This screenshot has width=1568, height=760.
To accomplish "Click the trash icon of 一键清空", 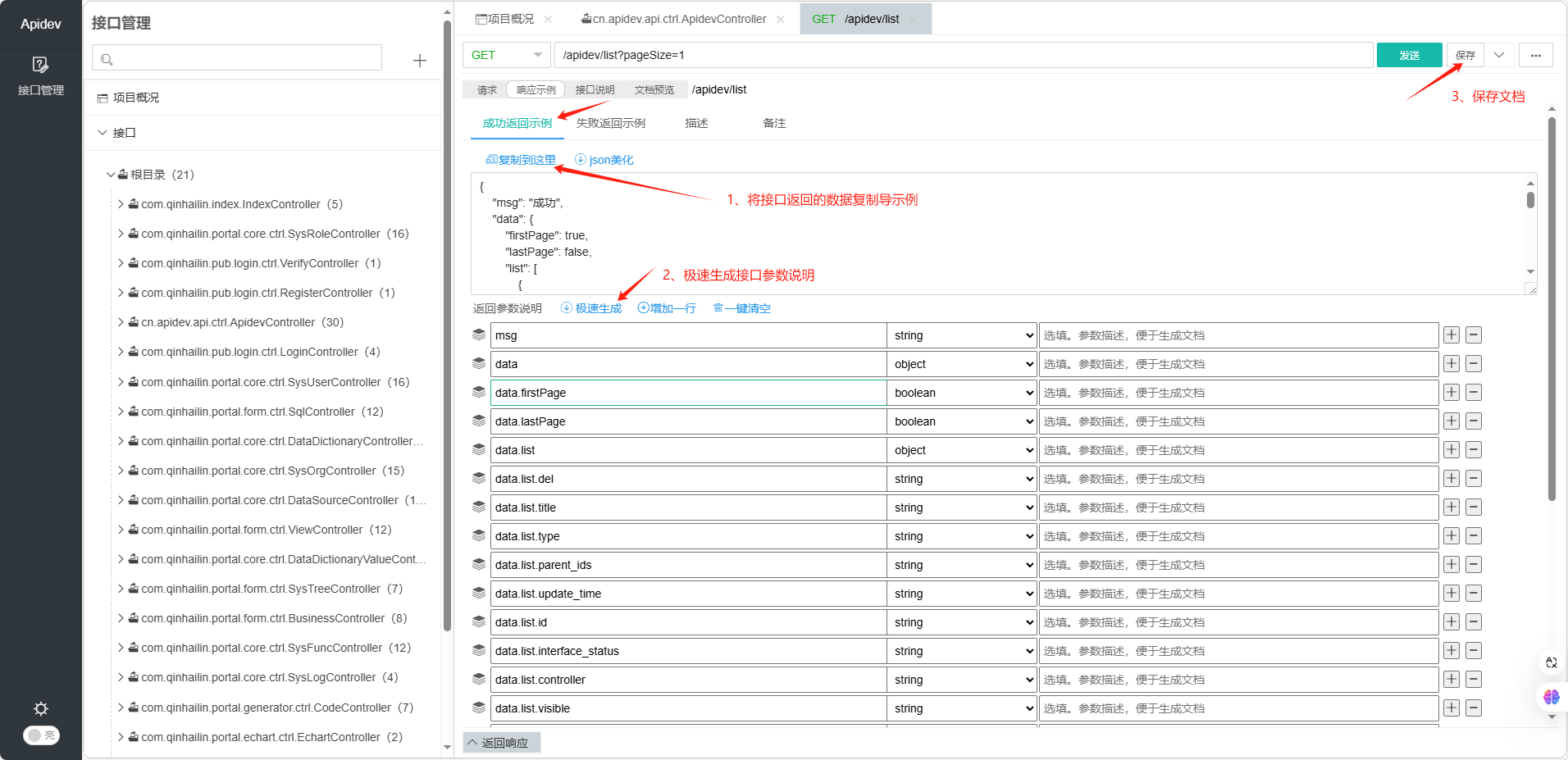I will click(718, 308).
